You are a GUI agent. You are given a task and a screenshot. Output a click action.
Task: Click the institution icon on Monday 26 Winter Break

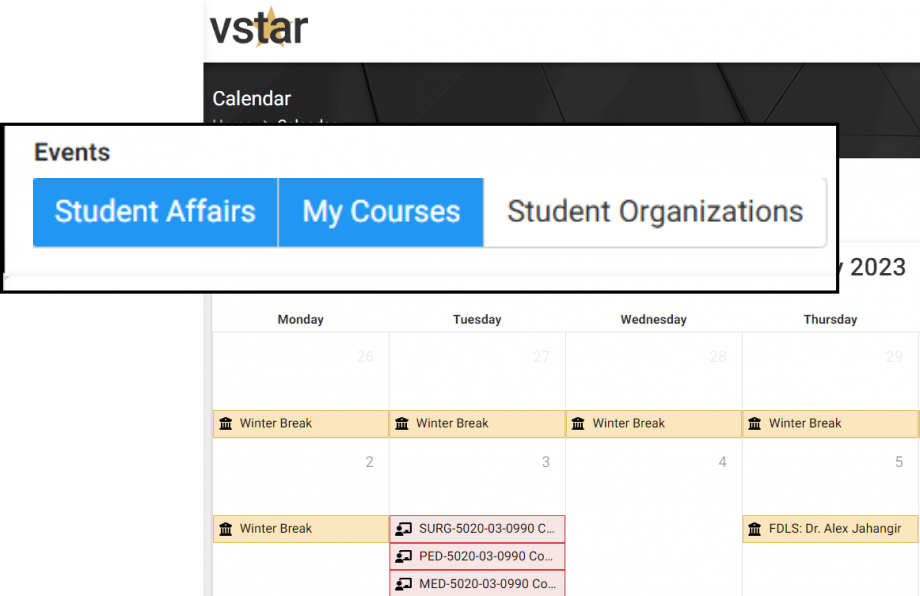pos(226,423)
